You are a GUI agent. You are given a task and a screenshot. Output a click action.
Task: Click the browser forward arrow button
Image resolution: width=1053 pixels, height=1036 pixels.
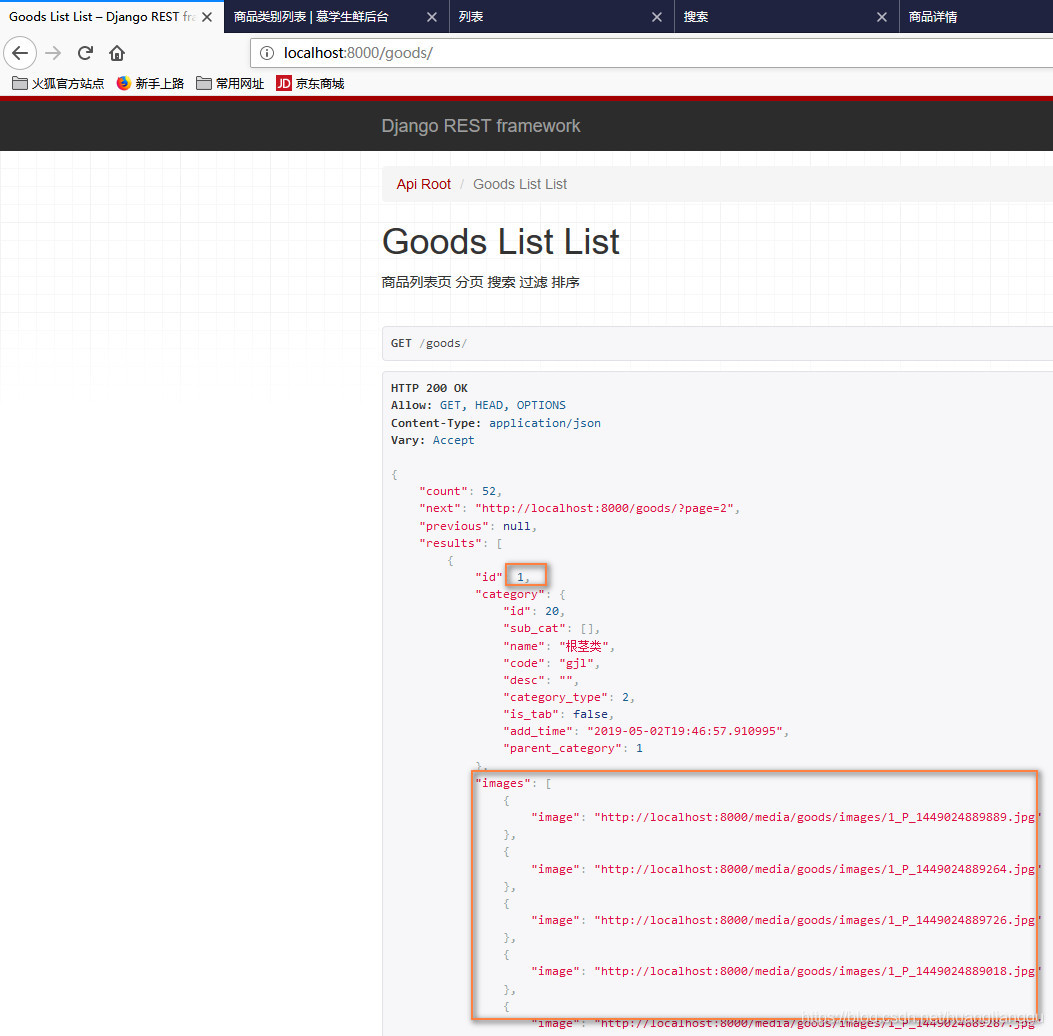(53, 53)
